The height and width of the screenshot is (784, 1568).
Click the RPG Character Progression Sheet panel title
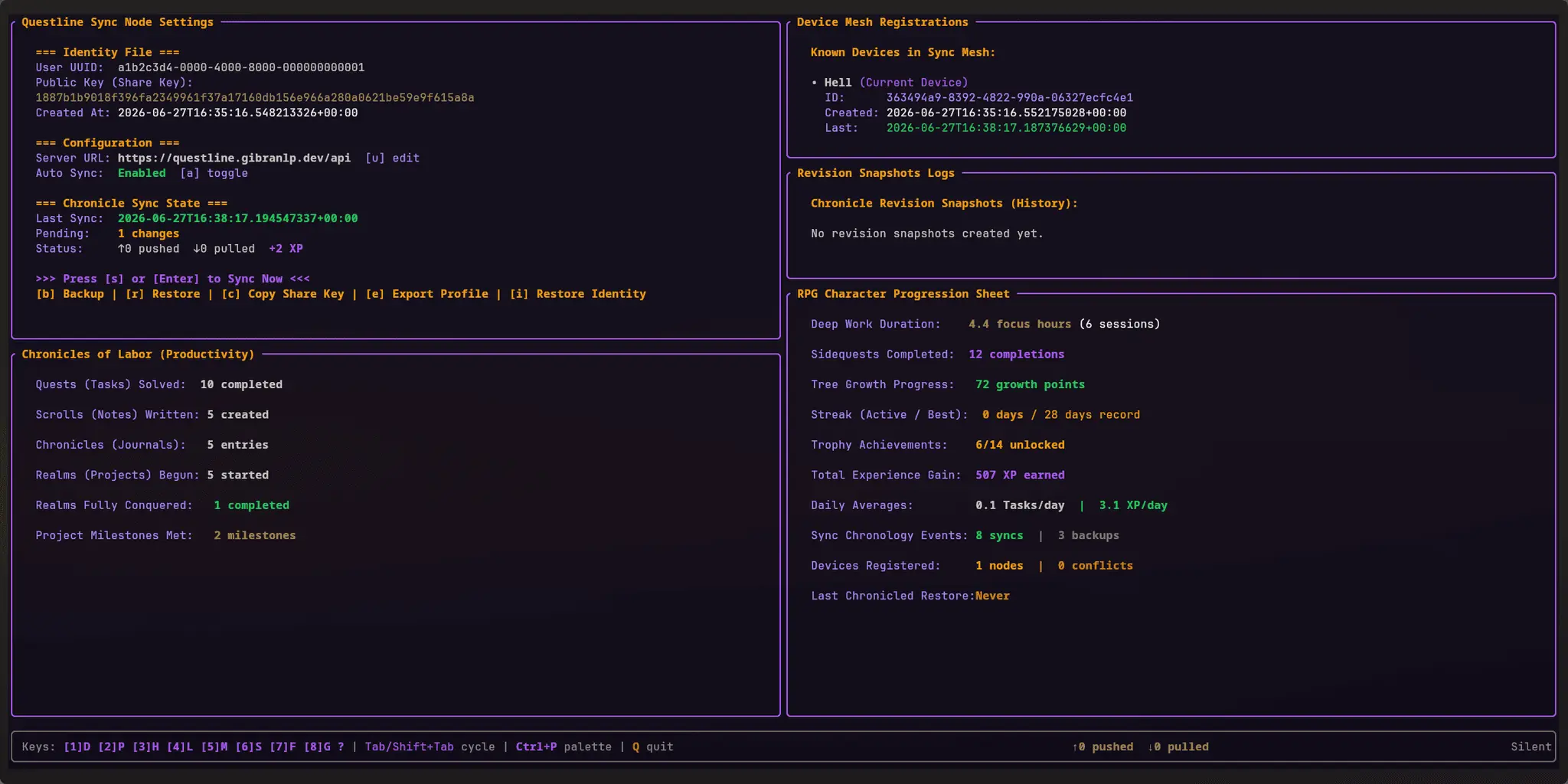click(x=903, y=294)
